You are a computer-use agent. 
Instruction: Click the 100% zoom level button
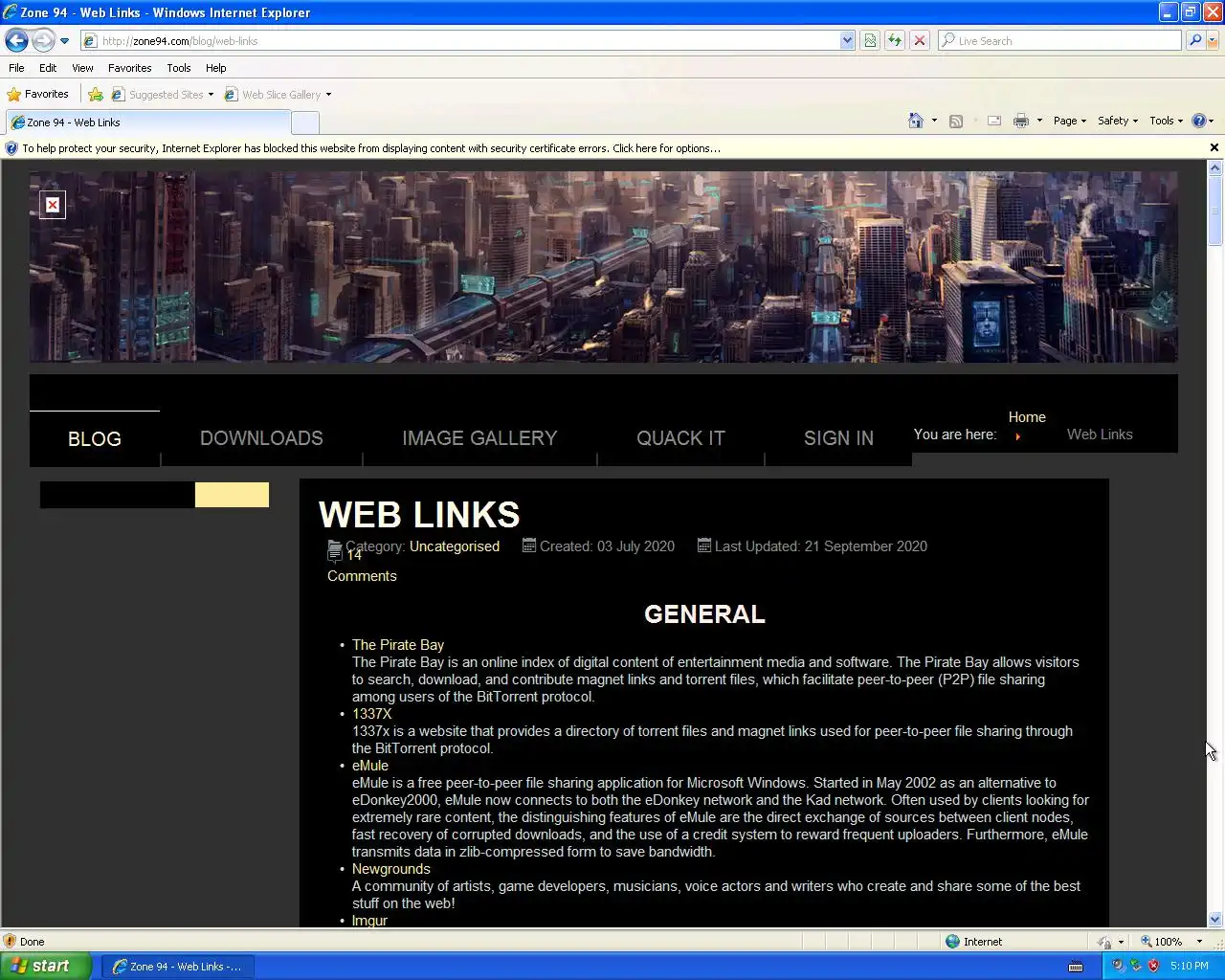tap(1161, 942)
